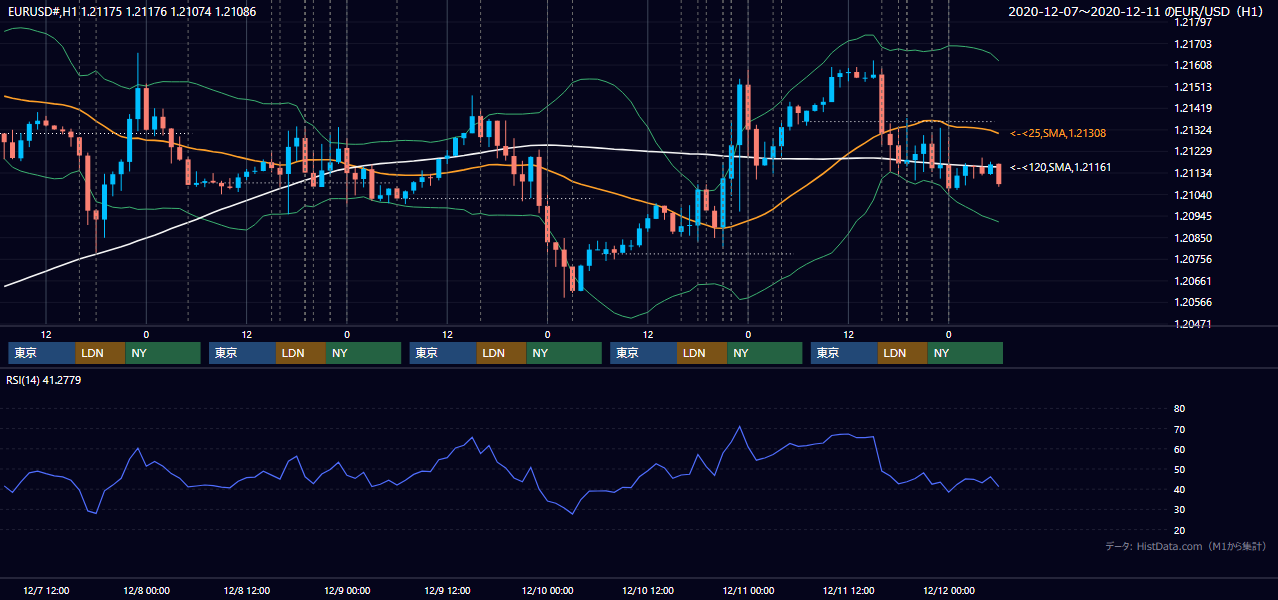The width and height of the screenshot is (1278, 600).
Task: Click RSI scale level 60
Action: pos(1179,449)
